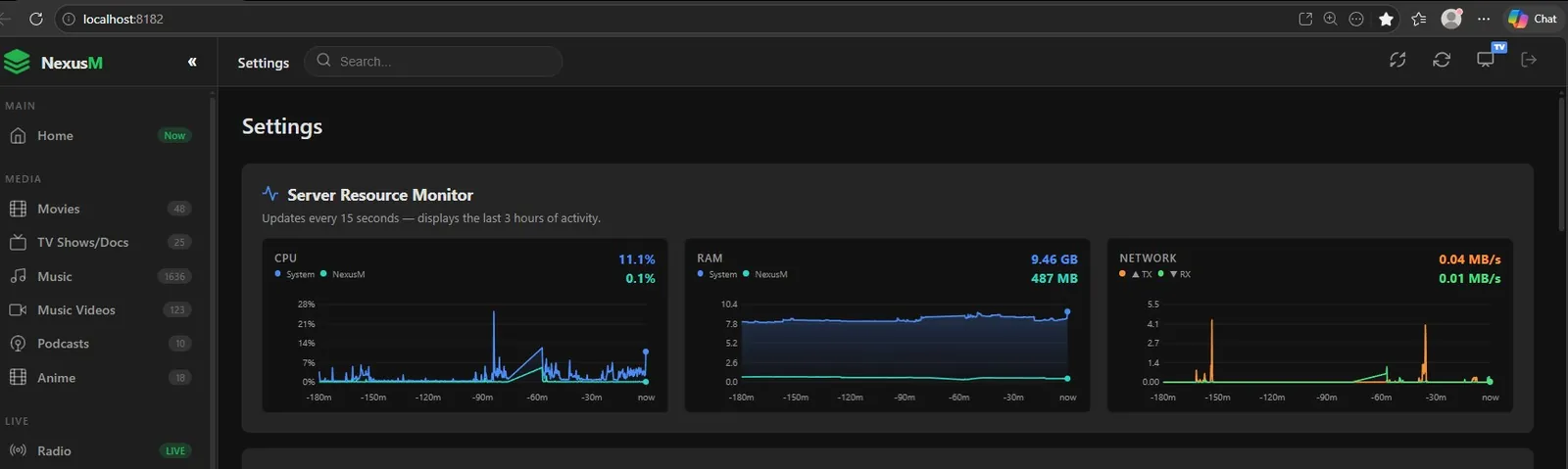Open Music Videos section
This screenshot has height=469, width=1568.
pyautogui.click(x=98, y=309)
